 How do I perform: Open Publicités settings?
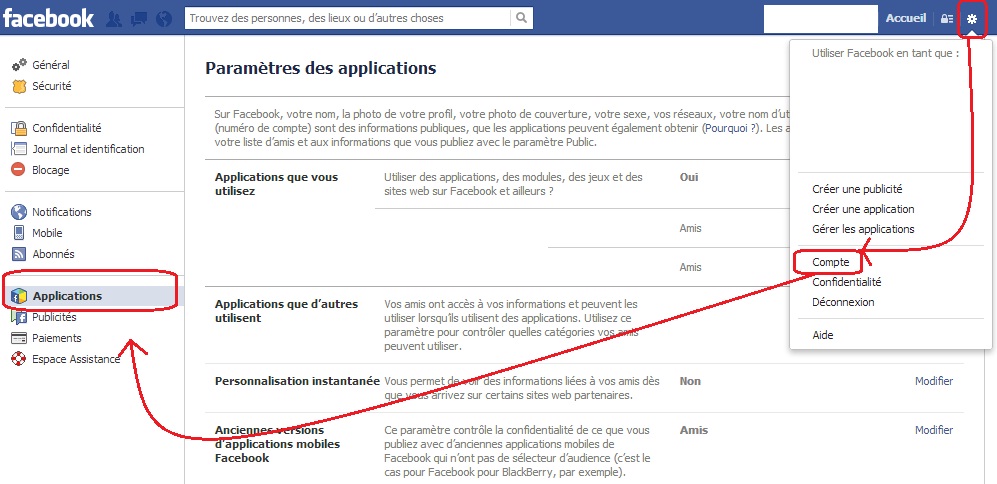click(54, 317)
